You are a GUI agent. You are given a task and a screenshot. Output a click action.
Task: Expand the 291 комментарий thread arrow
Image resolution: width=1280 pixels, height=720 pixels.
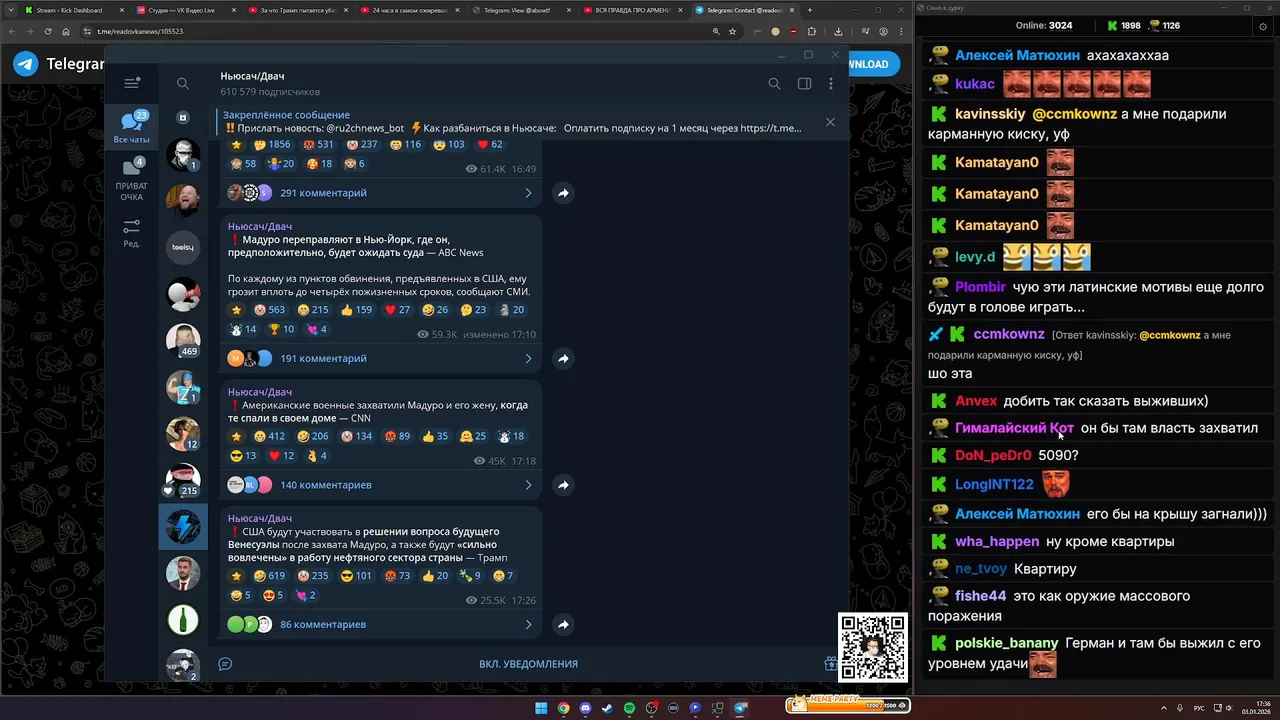point(528,193)
